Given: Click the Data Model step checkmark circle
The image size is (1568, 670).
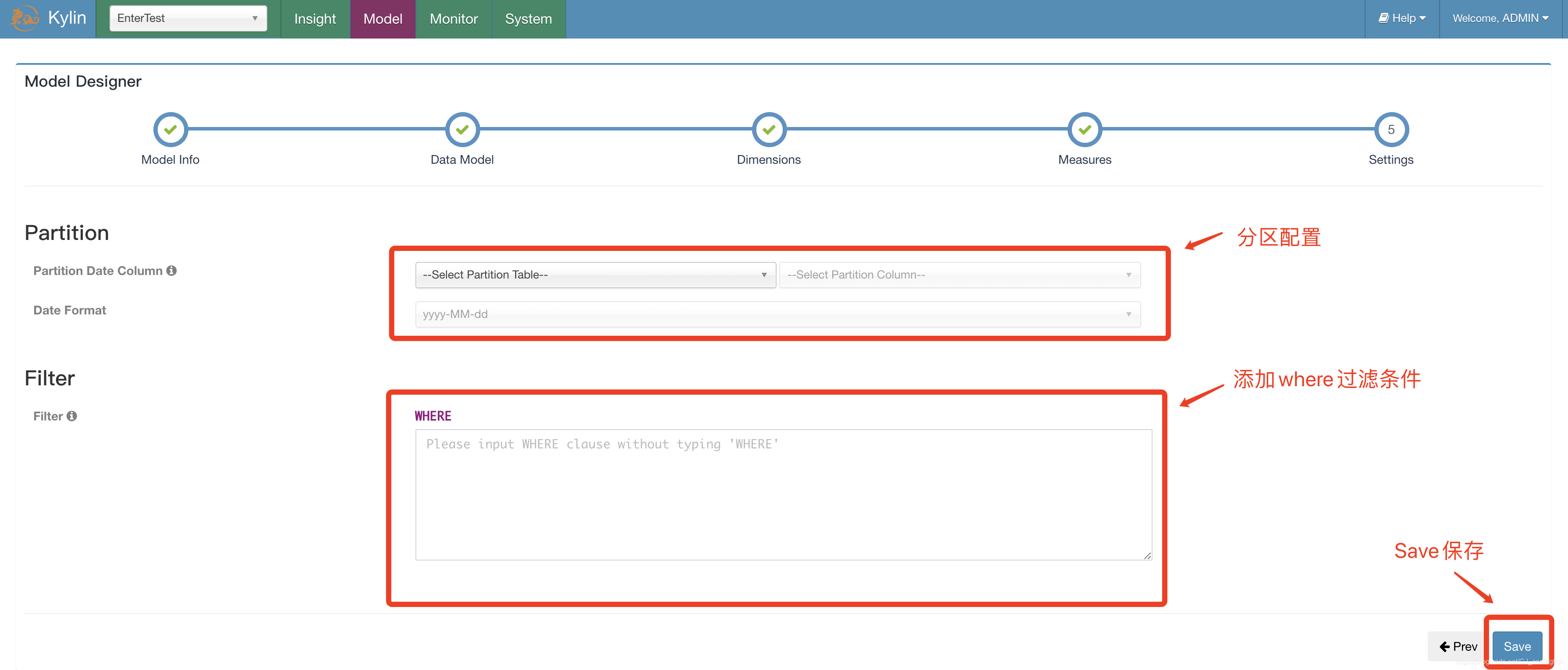Looking at the screenshot, I should 462,130.
